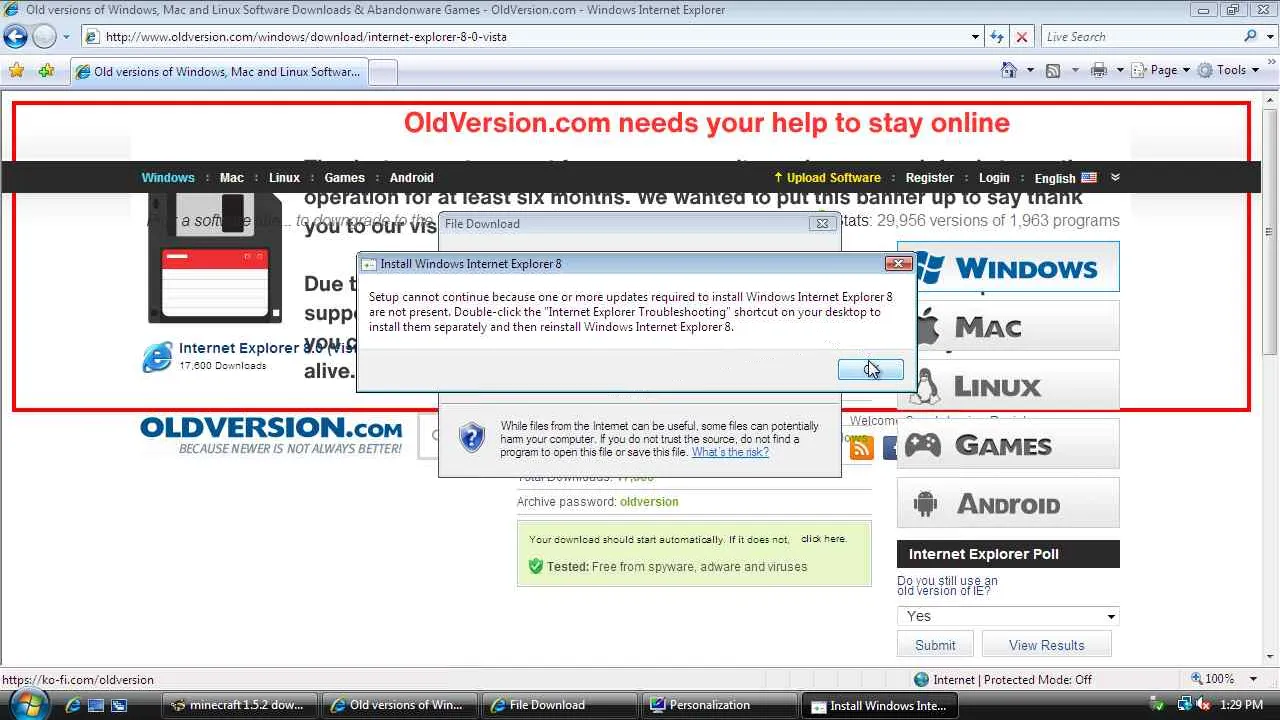
Task: Open Linux in the site navigation bar
Action: [284, 178]
